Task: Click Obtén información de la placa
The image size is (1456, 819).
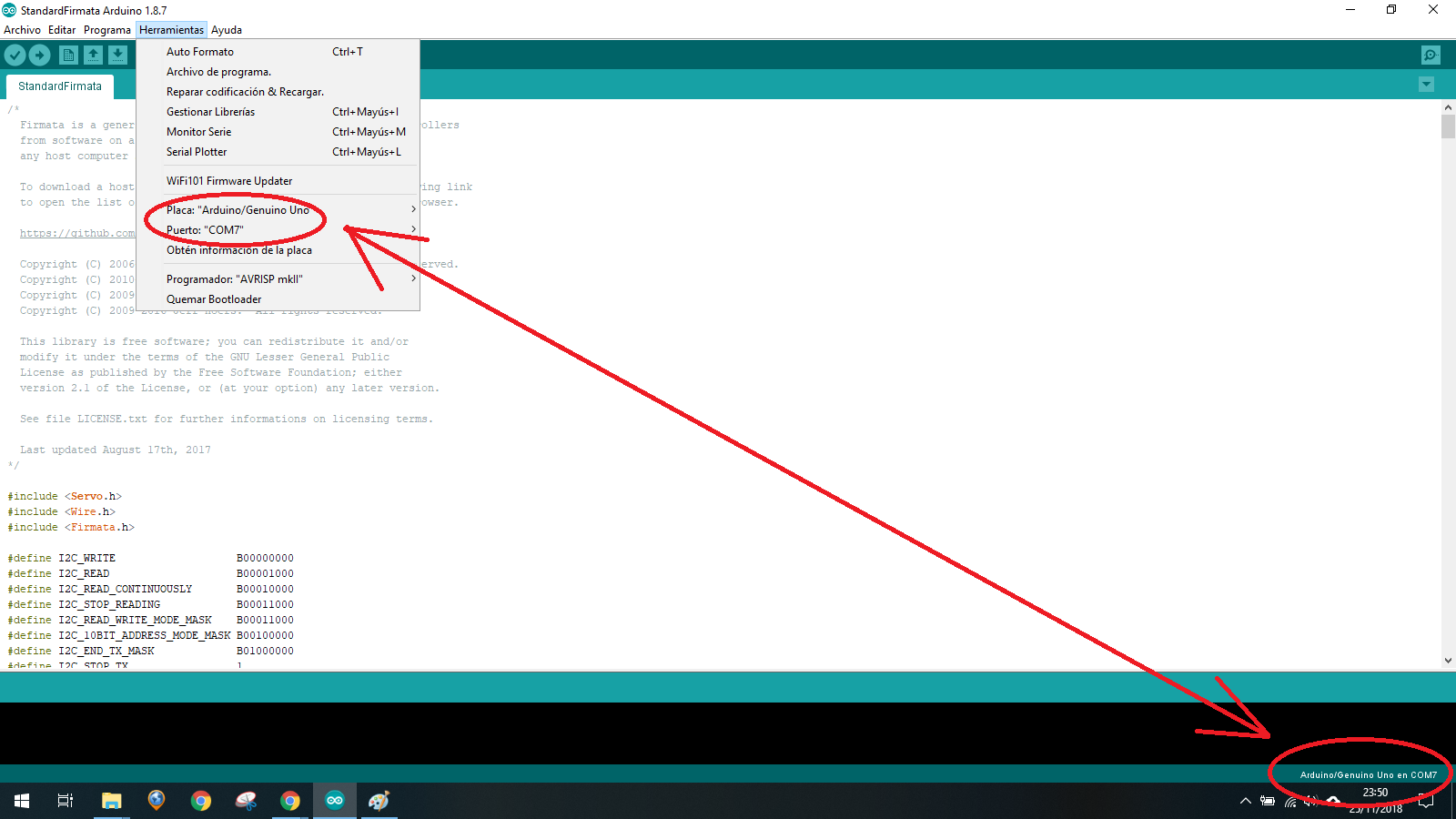Action: point(238,249)
